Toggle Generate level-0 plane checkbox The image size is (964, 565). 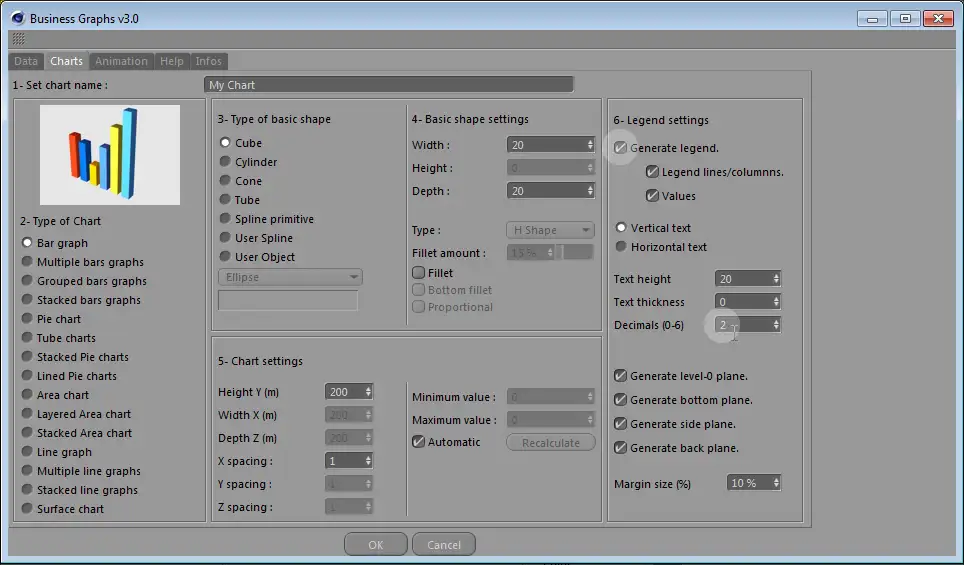pos(620,376)
